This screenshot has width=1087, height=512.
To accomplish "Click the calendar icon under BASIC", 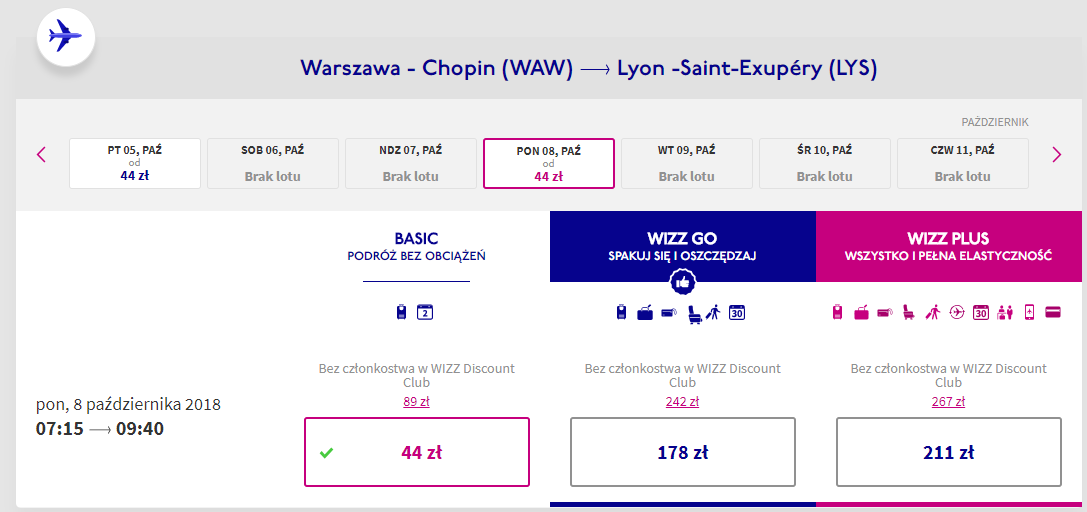I will pos(424,312).
